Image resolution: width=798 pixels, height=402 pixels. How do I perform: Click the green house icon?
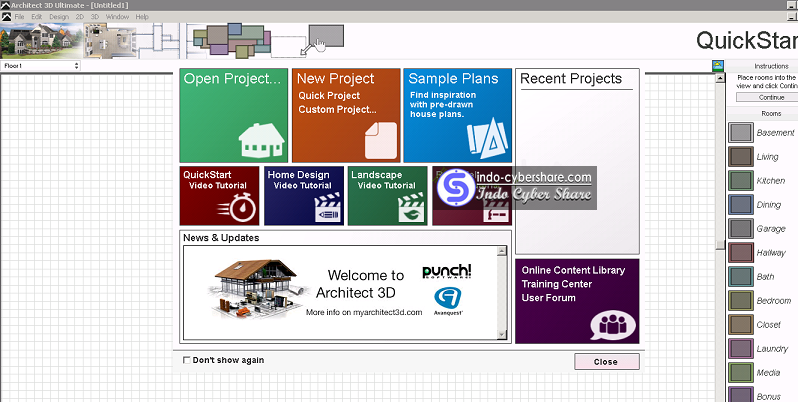click(262, 140)
